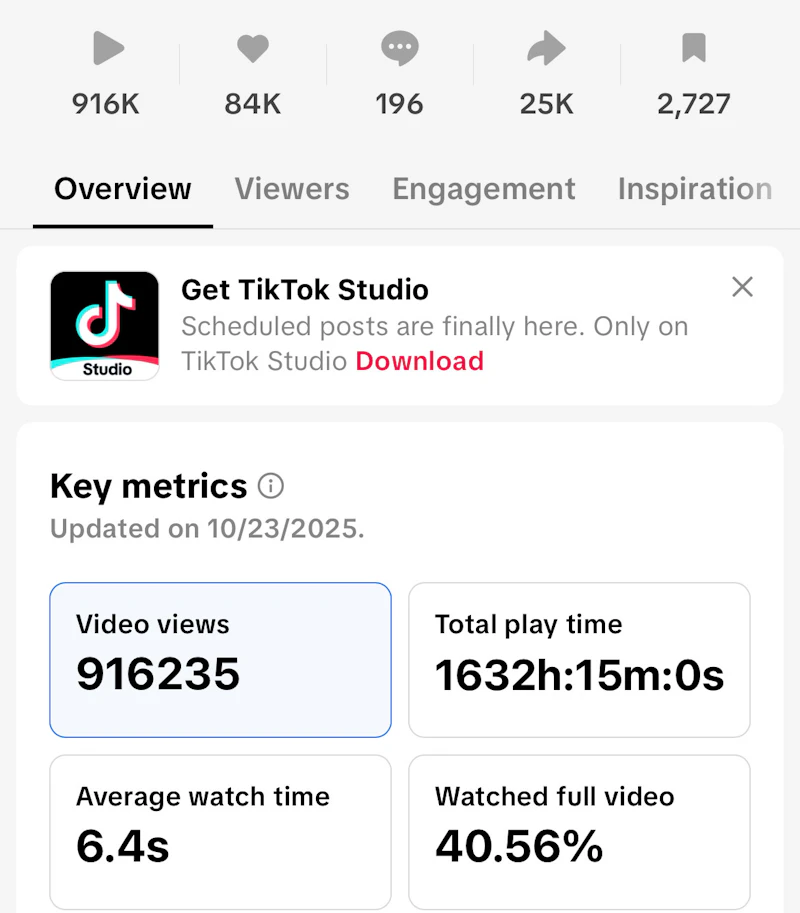The width and height of the screenshot is (800, 913).
Task: Open the Total play time metric card
Action: coord(578,660)
